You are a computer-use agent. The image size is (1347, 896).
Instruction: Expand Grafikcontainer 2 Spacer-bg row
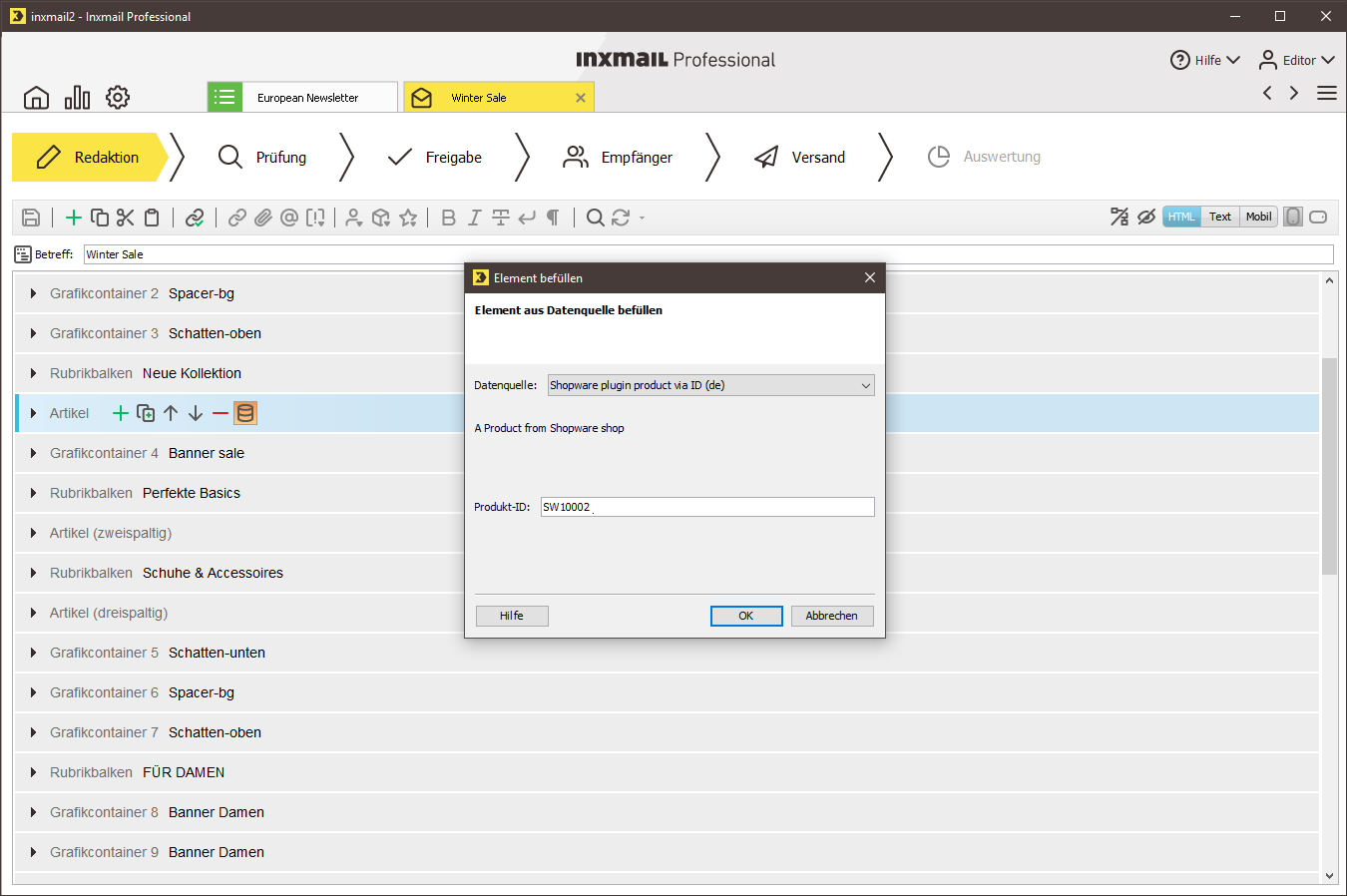click(33, 293)
